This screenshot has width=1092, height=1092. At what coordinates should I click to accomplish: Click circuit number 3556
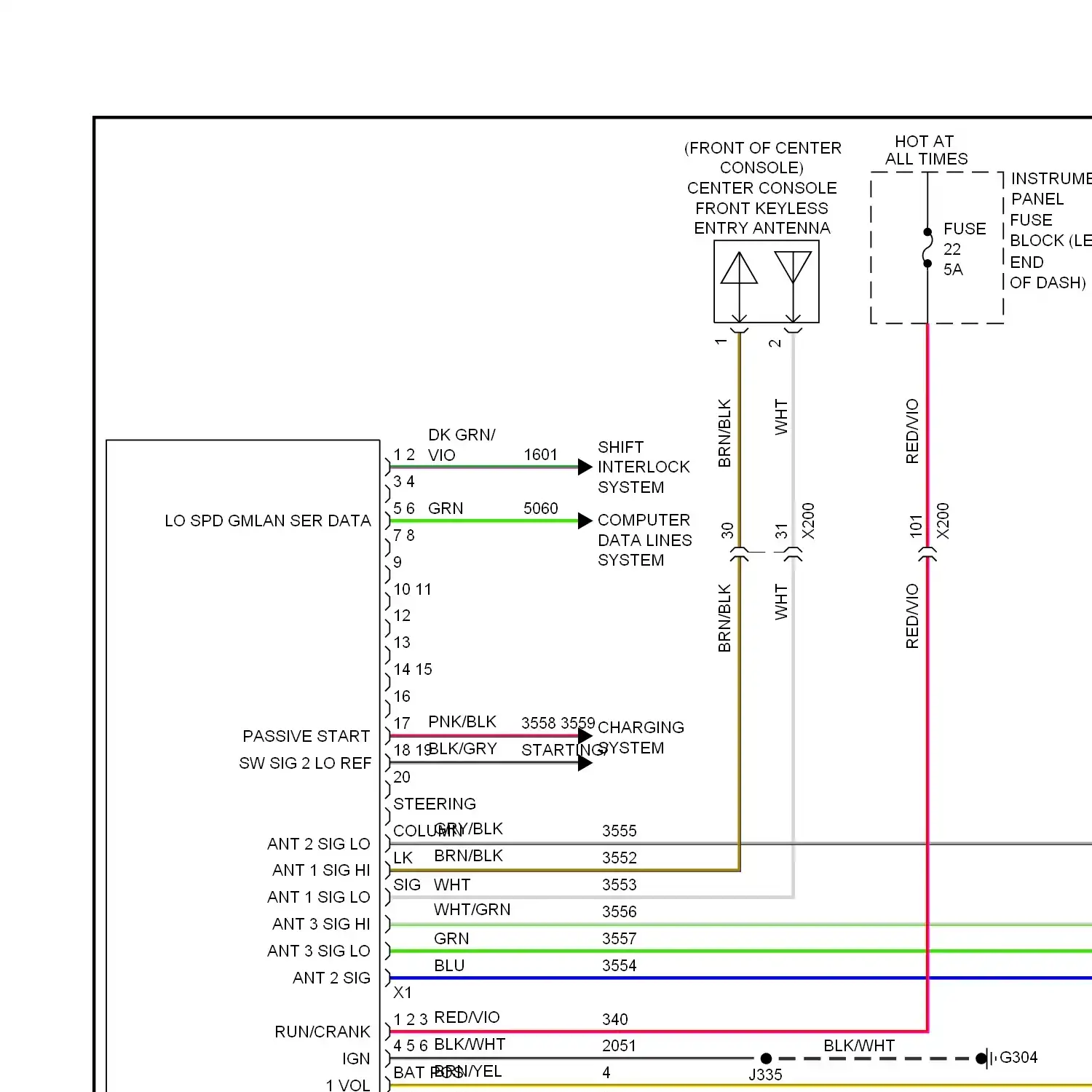620,911
